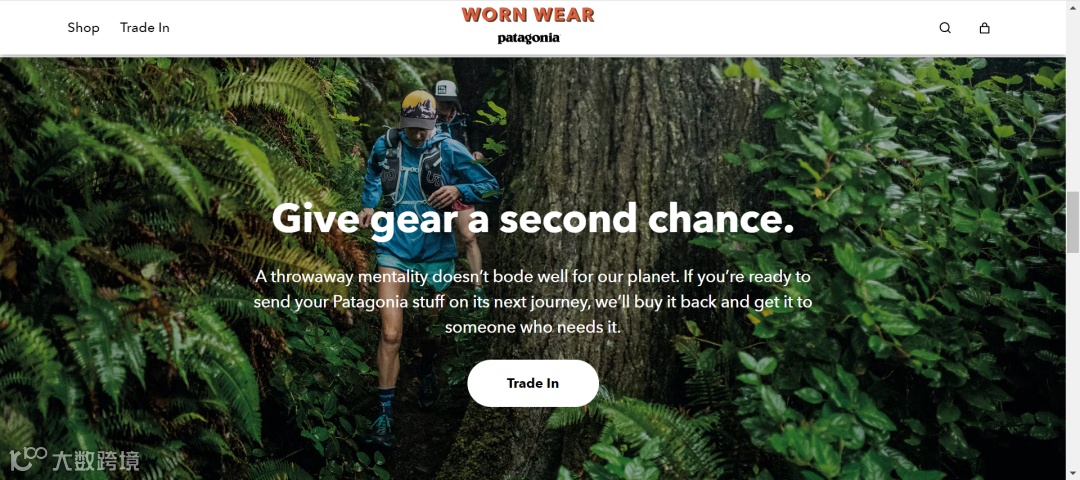
Task: Open the search magnifier icon
Action: pyautogui.click(x=945, y=28)
